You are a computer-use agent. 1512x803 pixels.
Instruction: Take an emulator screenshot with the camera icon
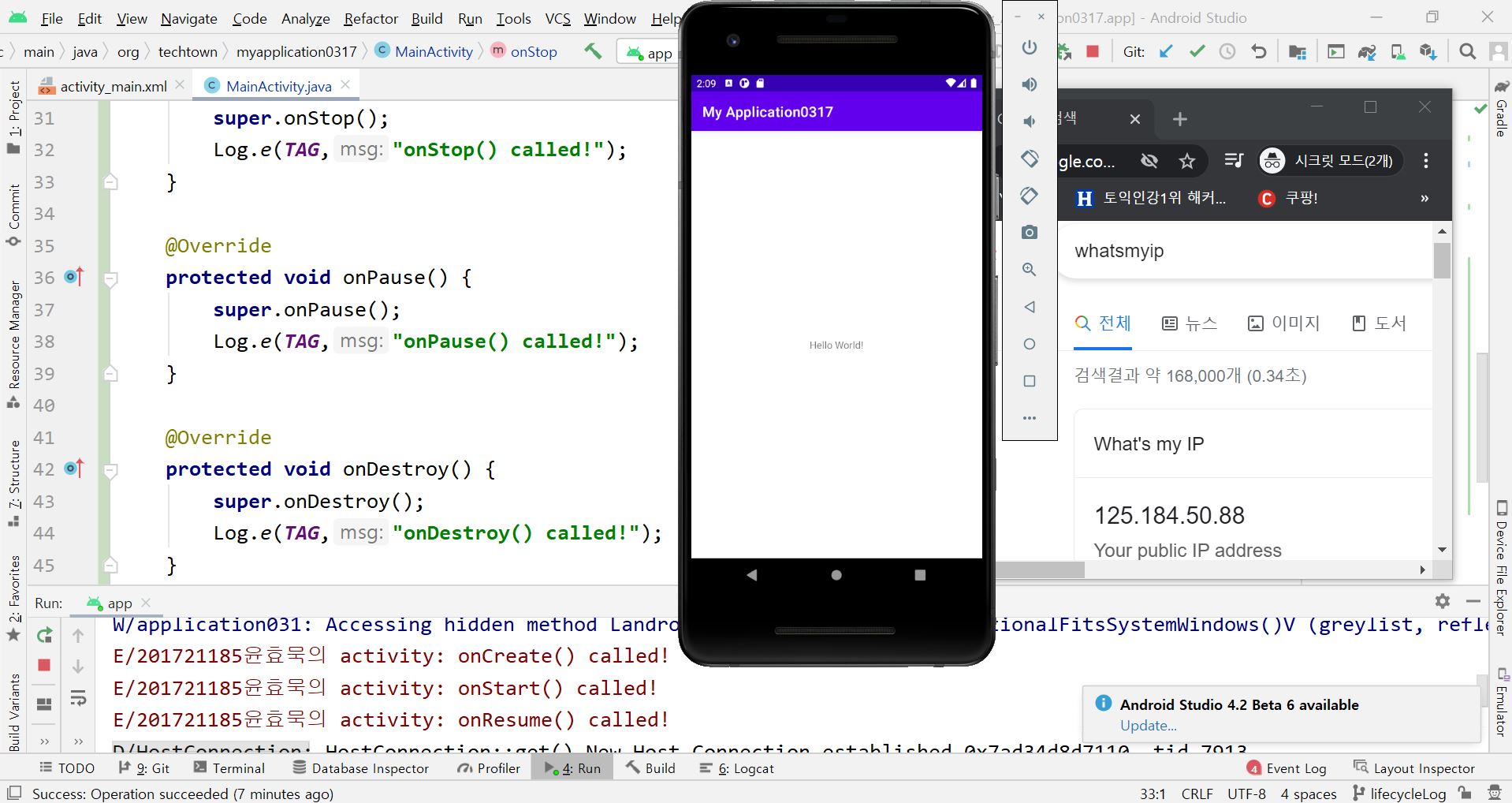1029,232
